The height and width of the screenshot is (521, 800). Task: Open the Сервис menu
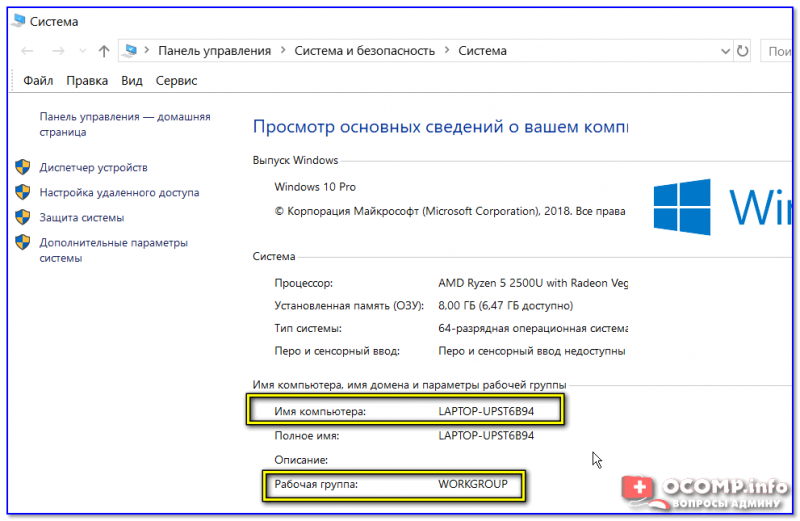[177, 81]
